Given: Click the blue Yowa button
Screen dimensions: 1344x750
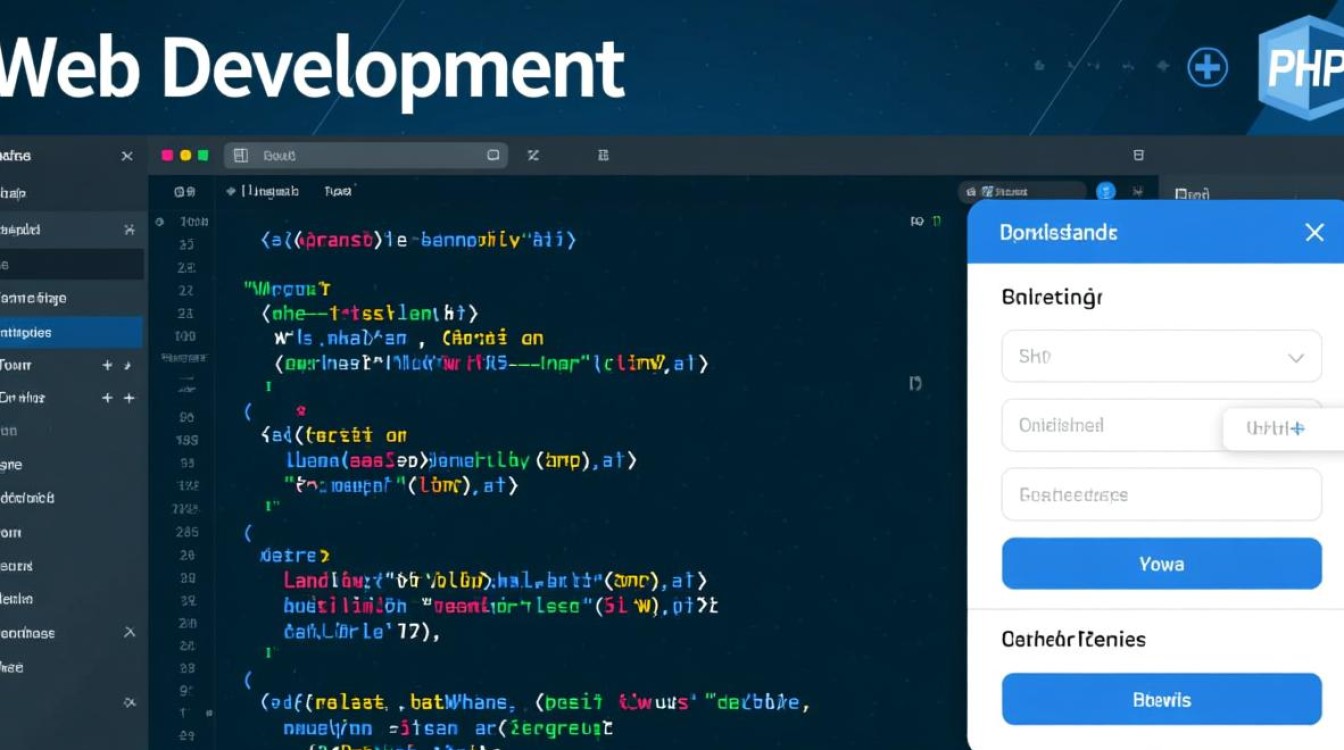Looking at the screenshot, I should pos(1161,564).
